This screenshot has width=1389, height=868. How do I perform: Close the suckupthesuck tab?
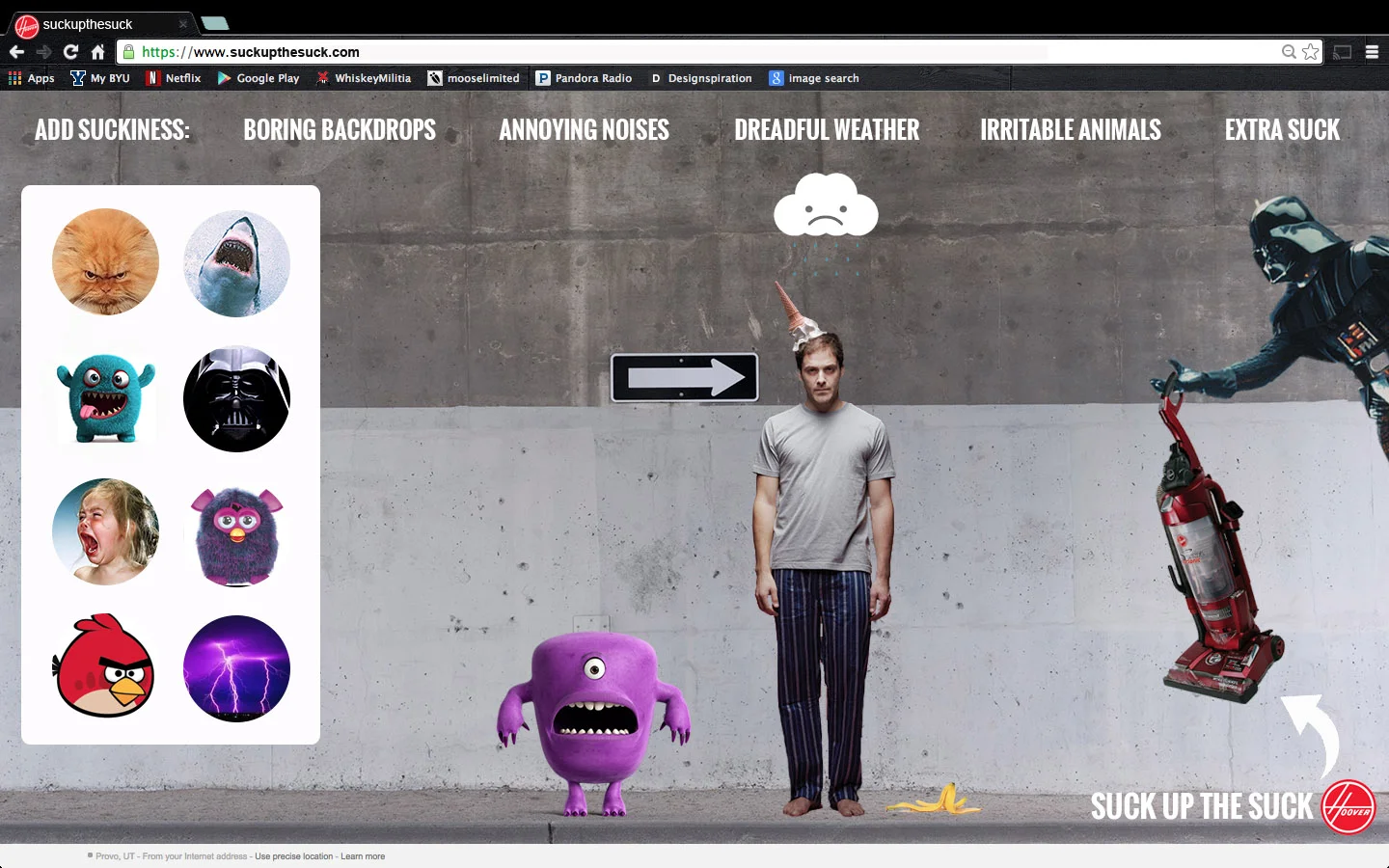coord(182,24)
